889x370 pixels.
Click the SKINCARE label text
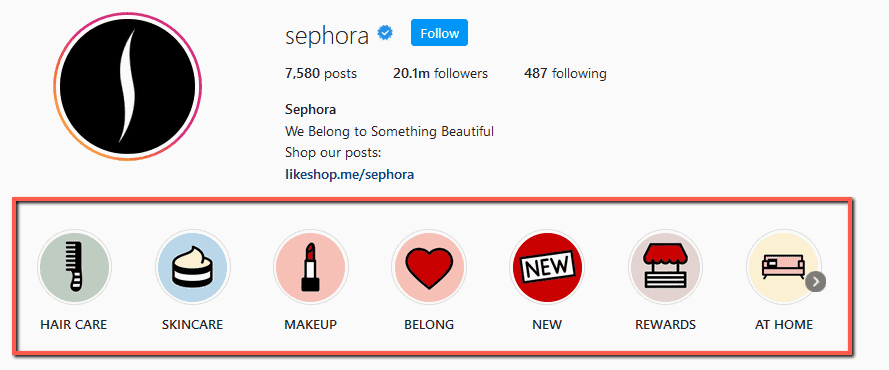(x=192, y=325)
